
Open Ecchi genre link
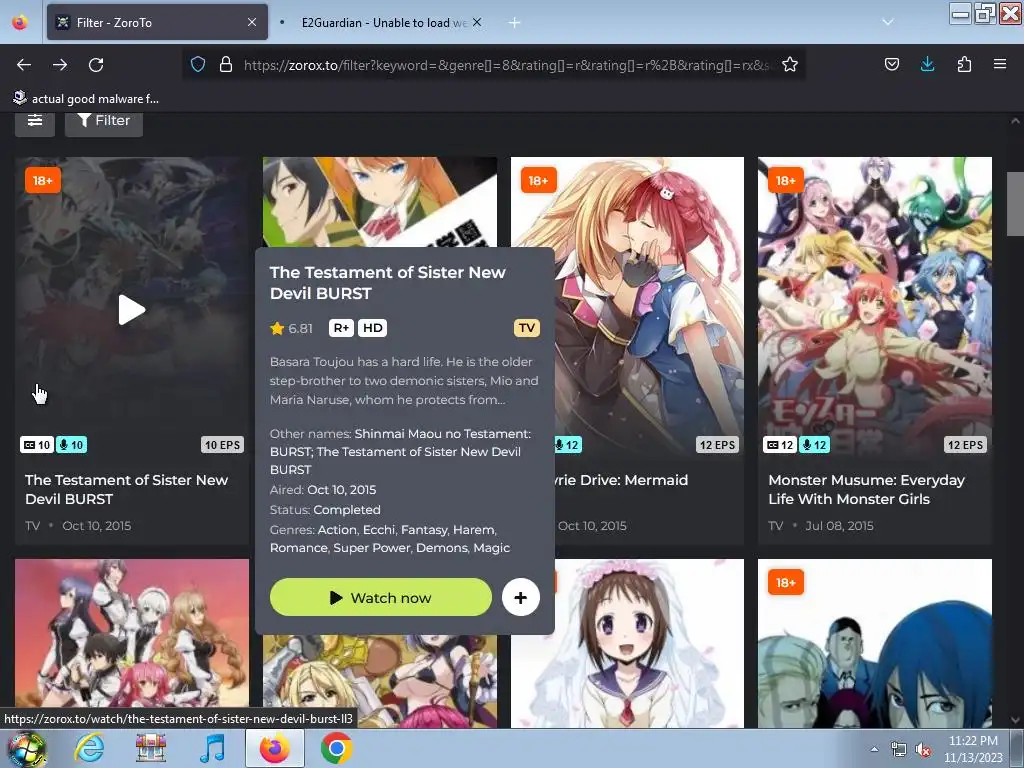(379, 530)
